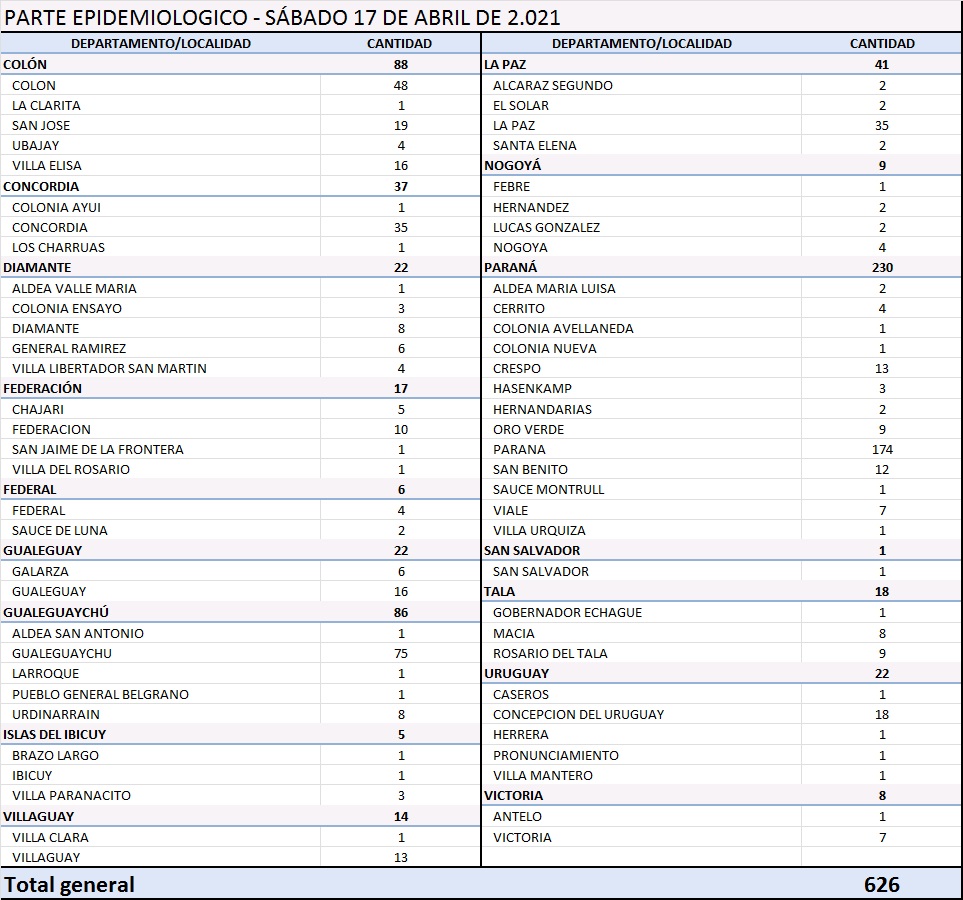Click the Total general label
Screen dimensions: 963x900
[x=70, y=885]
